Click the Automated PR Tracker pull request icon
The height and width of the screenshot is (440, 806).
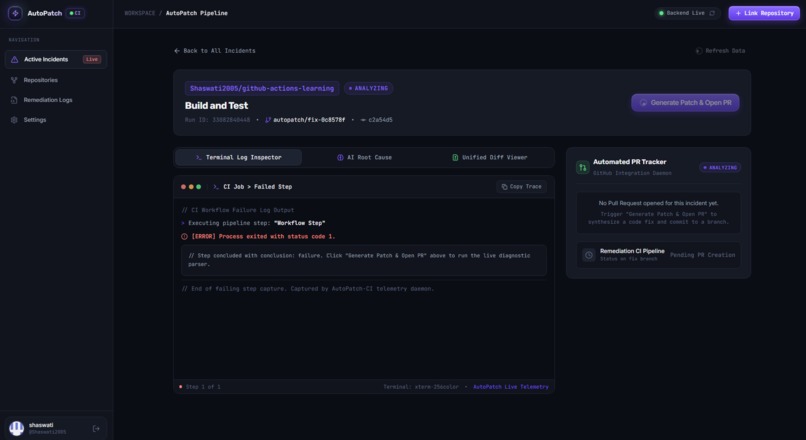coord(582,167)
